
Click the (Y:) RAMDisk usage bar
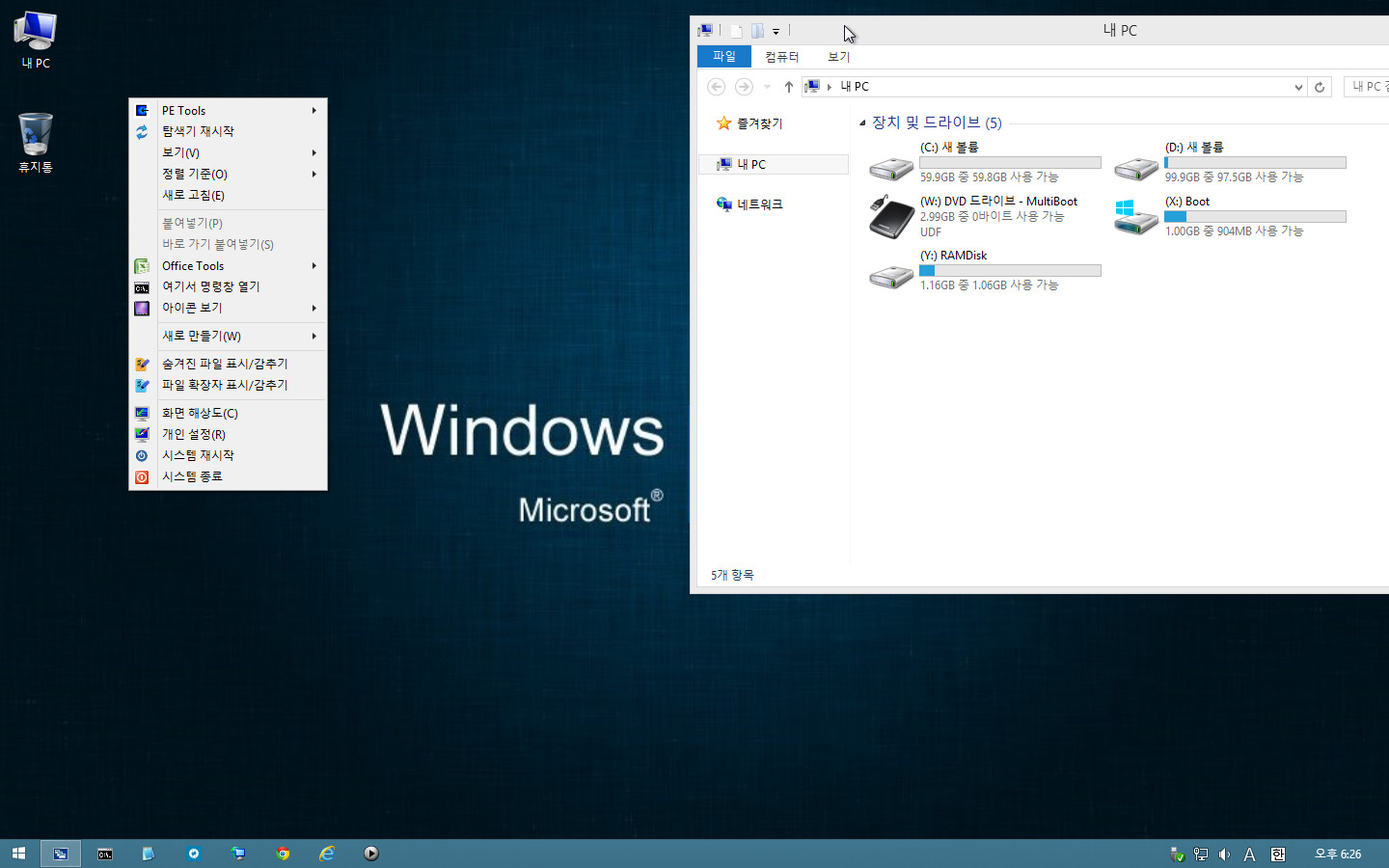point(1010,271)
